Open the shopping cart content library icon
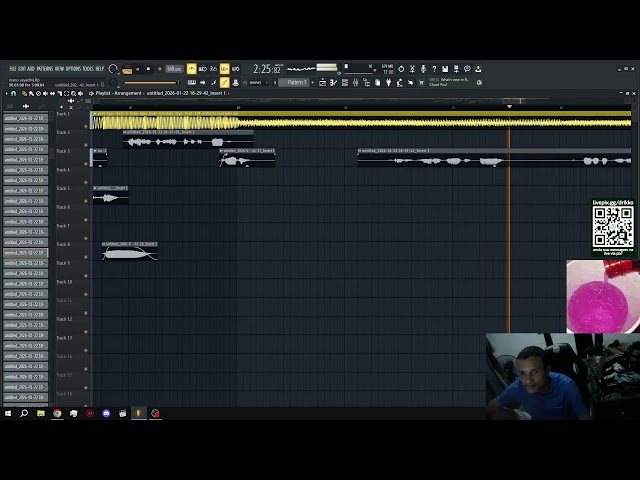640x480 pixels. point(421,82)
